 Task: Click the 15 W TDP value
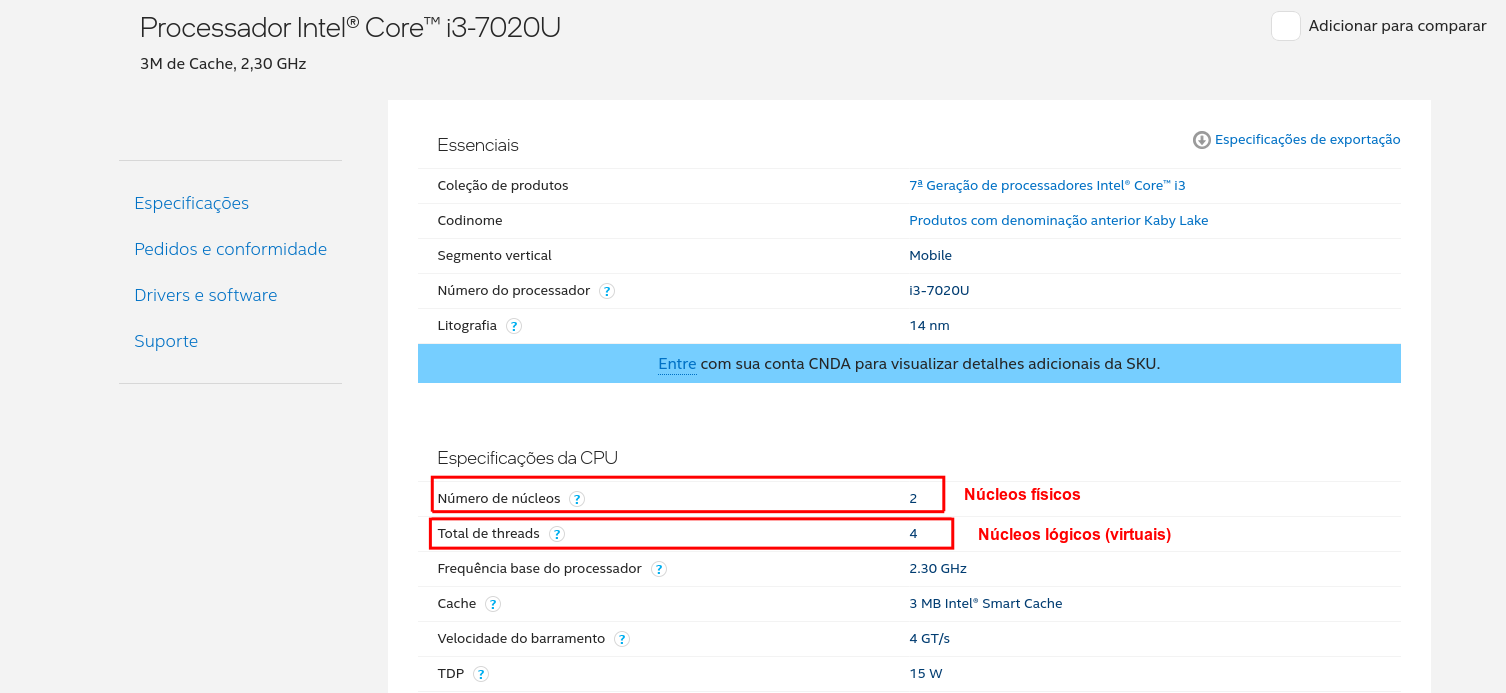(926, 674)
